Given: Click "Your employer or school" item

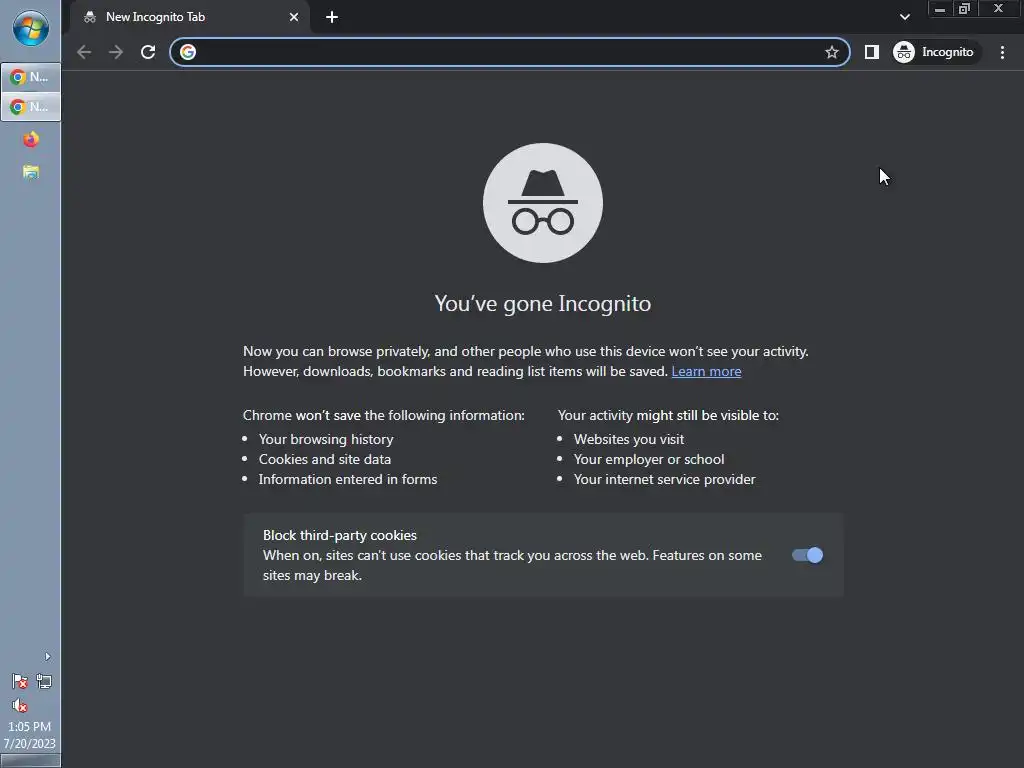Looking at the screenshot, I should [649, 460].
